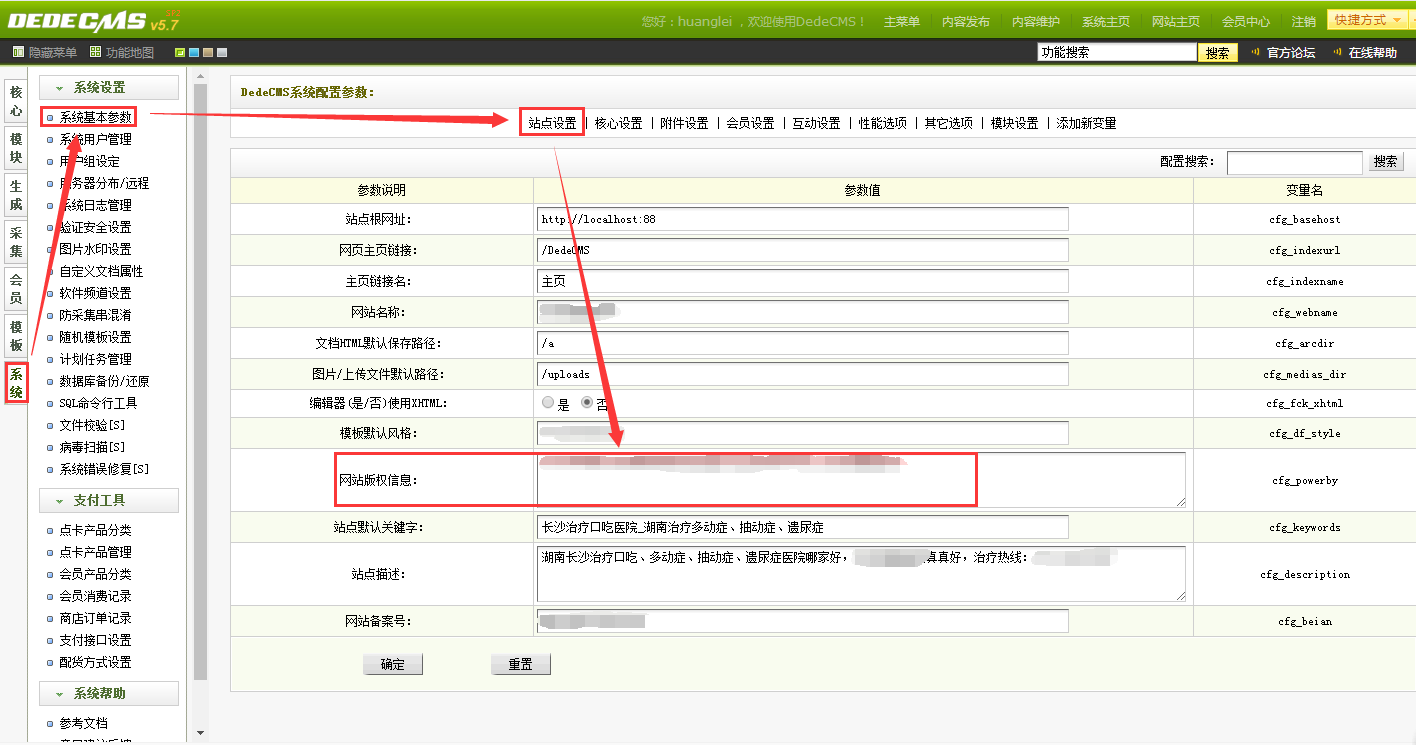This screenshot has width=1416, height=745.
Task: Click the 站点描述 text area
Action: pos(861,573)
